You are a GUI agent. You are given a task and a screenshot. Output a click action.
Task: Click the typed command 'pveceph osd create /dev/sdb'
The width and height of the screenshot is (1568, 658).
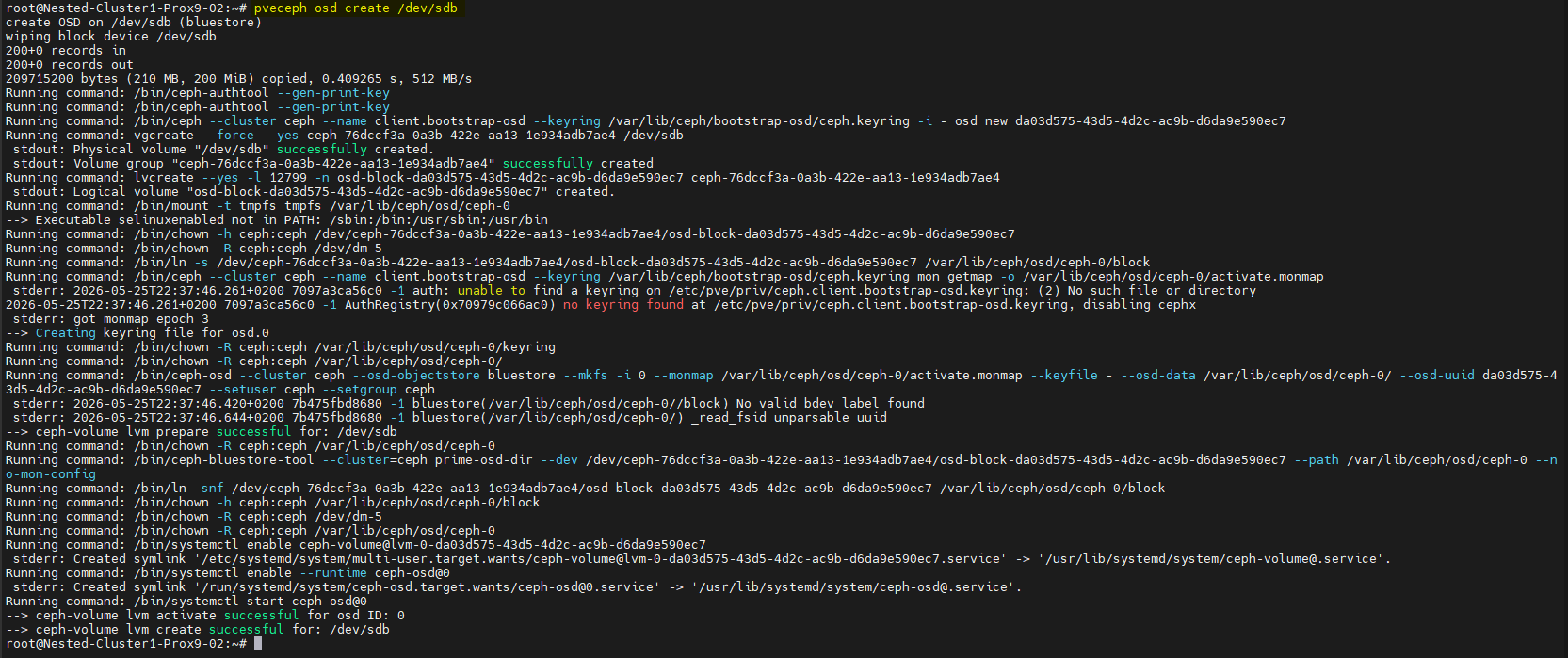(x=355, y=8)
